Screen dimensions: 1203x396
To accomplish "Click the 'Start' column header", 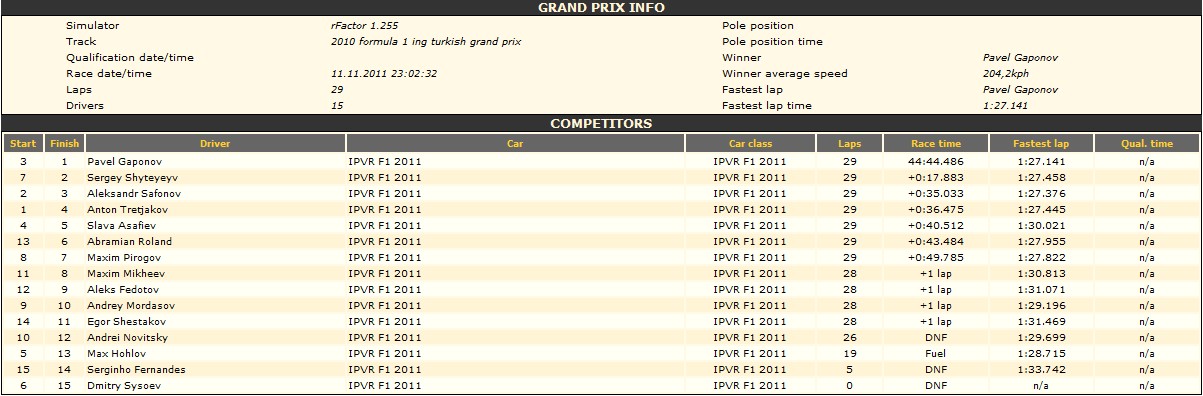I will pyautogui.click(x=23, y=144).
